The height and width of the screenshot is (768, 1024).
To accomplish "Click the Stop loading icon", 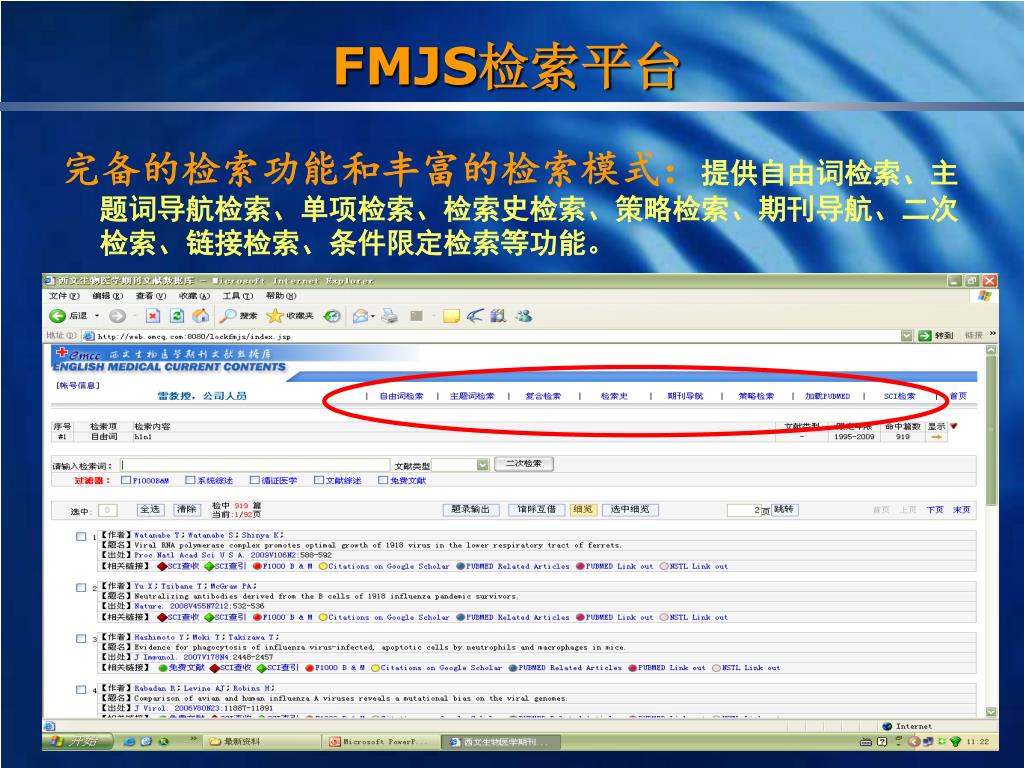I will pos(153,316).
